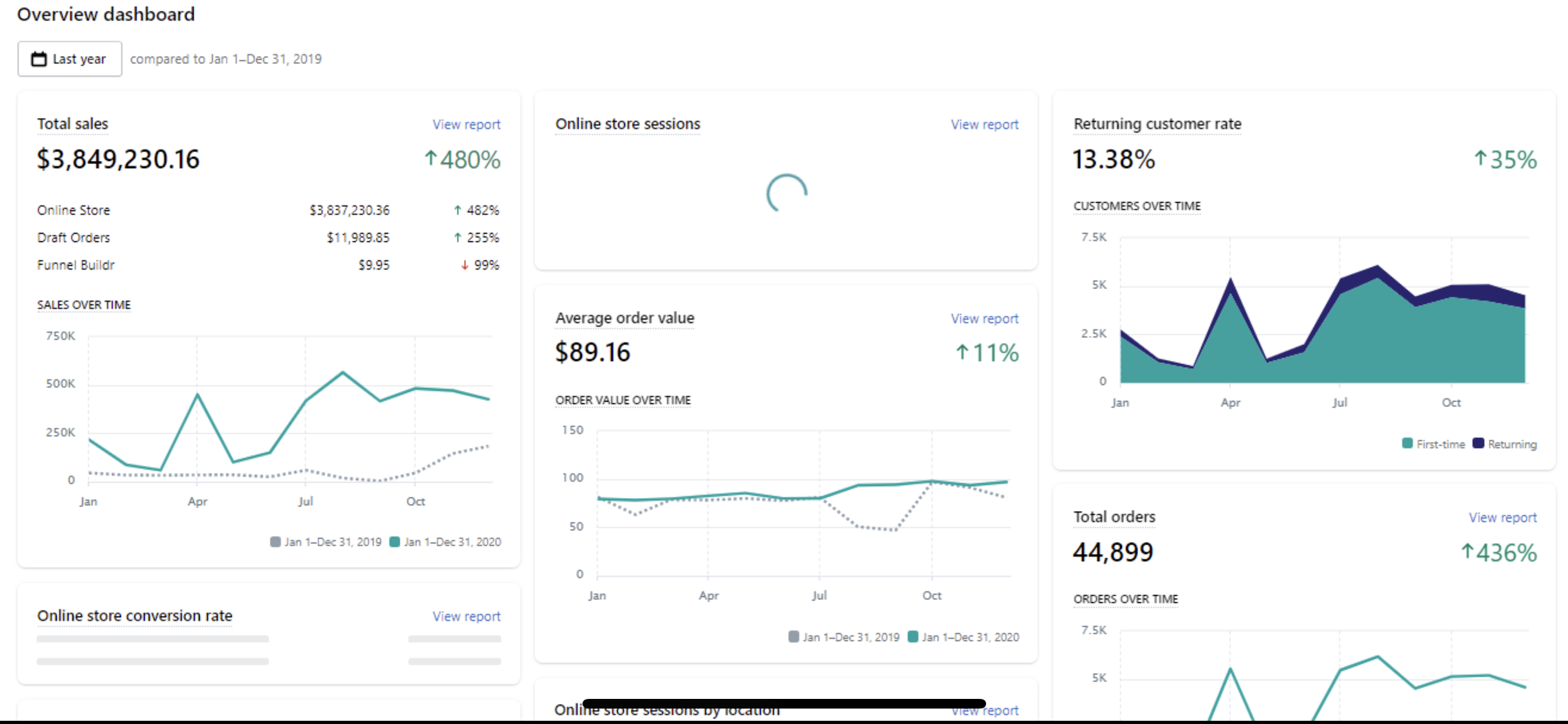
Task: Click the $9.95 Funnel Buildr value
Action: tap(374, 265)
